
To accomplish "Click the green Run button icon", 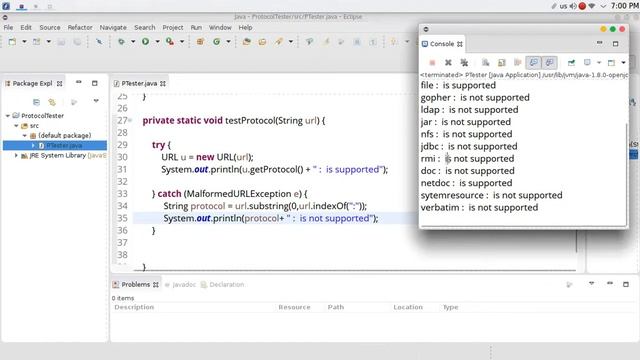I will tap(145, 42).
